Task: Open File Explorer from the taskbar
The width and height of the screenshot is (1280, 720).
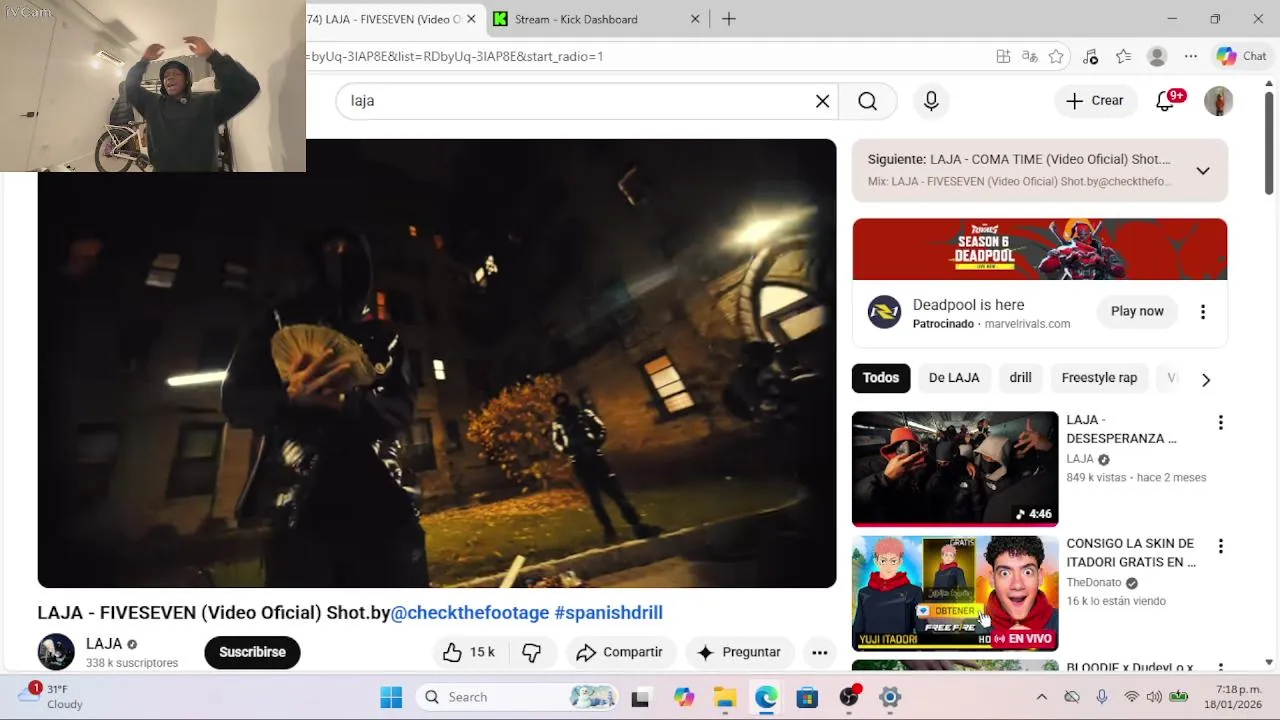Action: tap(725, 697)
